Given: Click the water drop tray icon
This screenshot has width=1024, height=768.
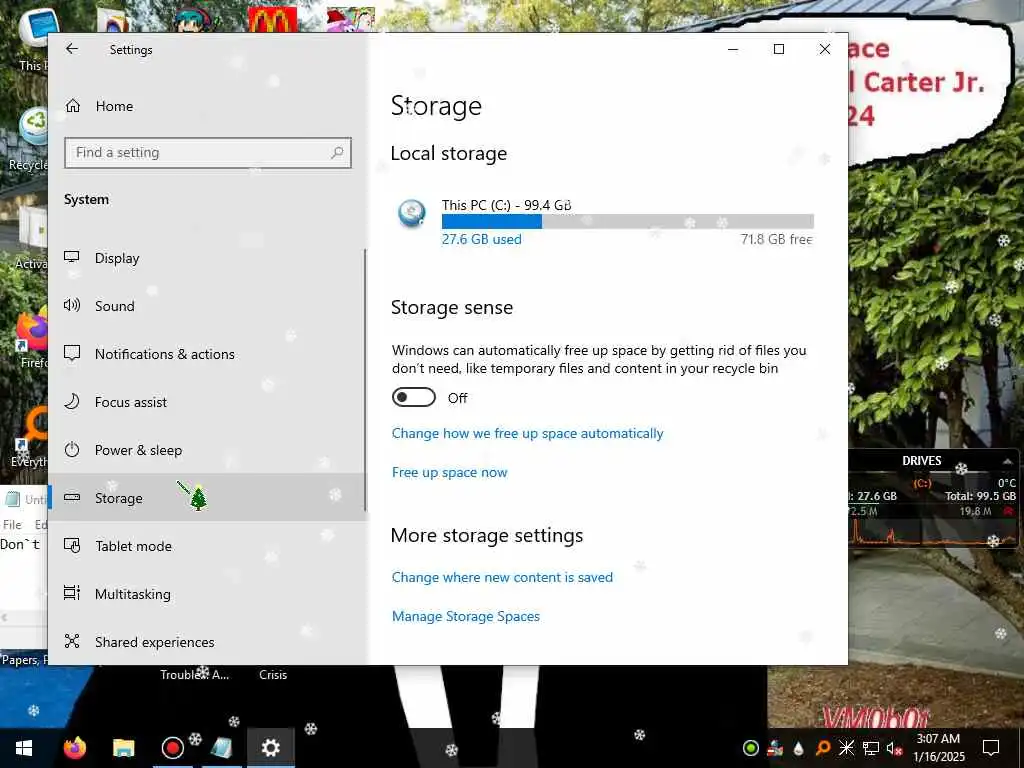Looking at the screenshot, I should (x=798, y=748).
